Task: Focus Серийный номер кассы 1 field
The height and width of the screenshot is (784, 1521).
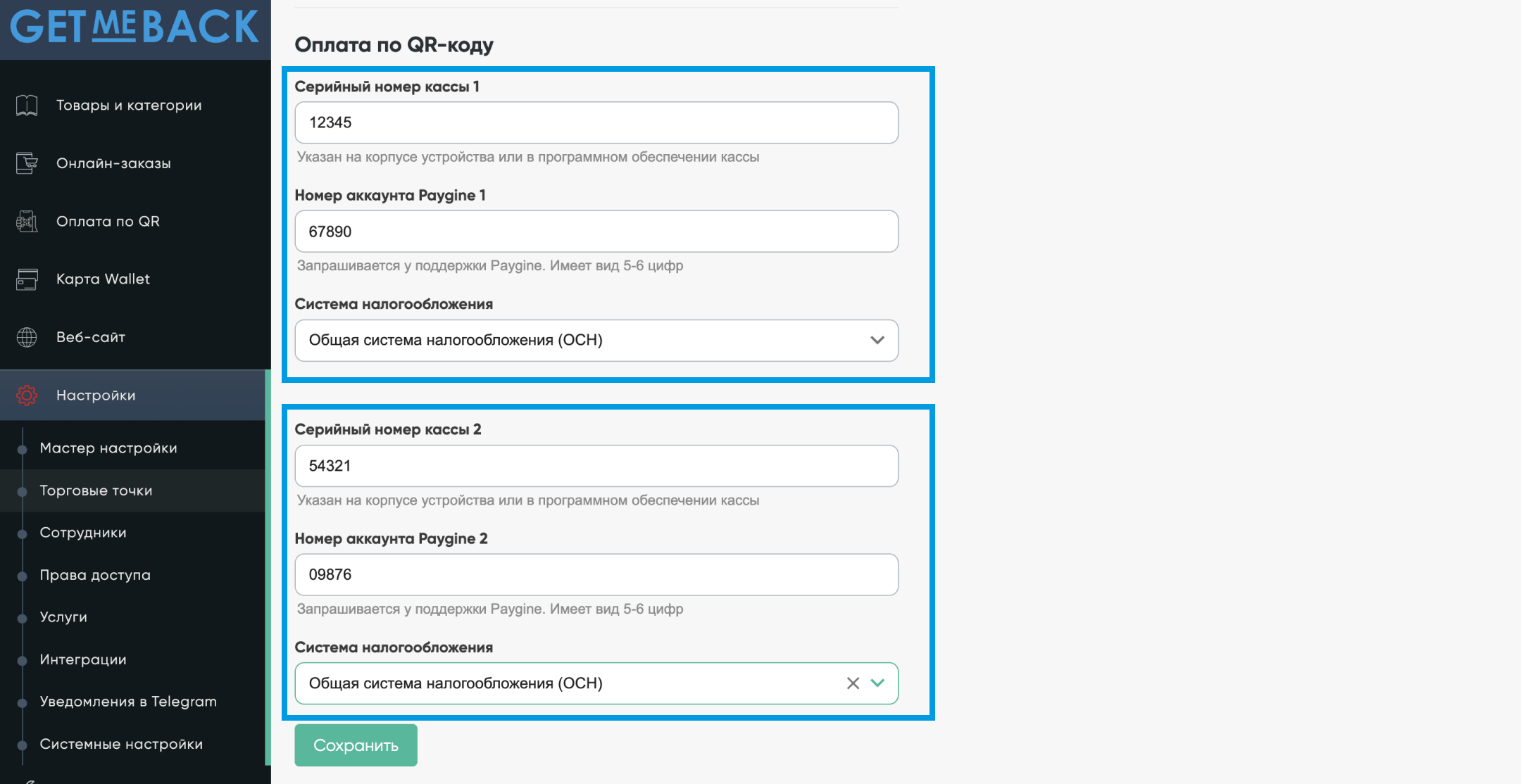Action: pyautogui.click(x=596, y=123)
